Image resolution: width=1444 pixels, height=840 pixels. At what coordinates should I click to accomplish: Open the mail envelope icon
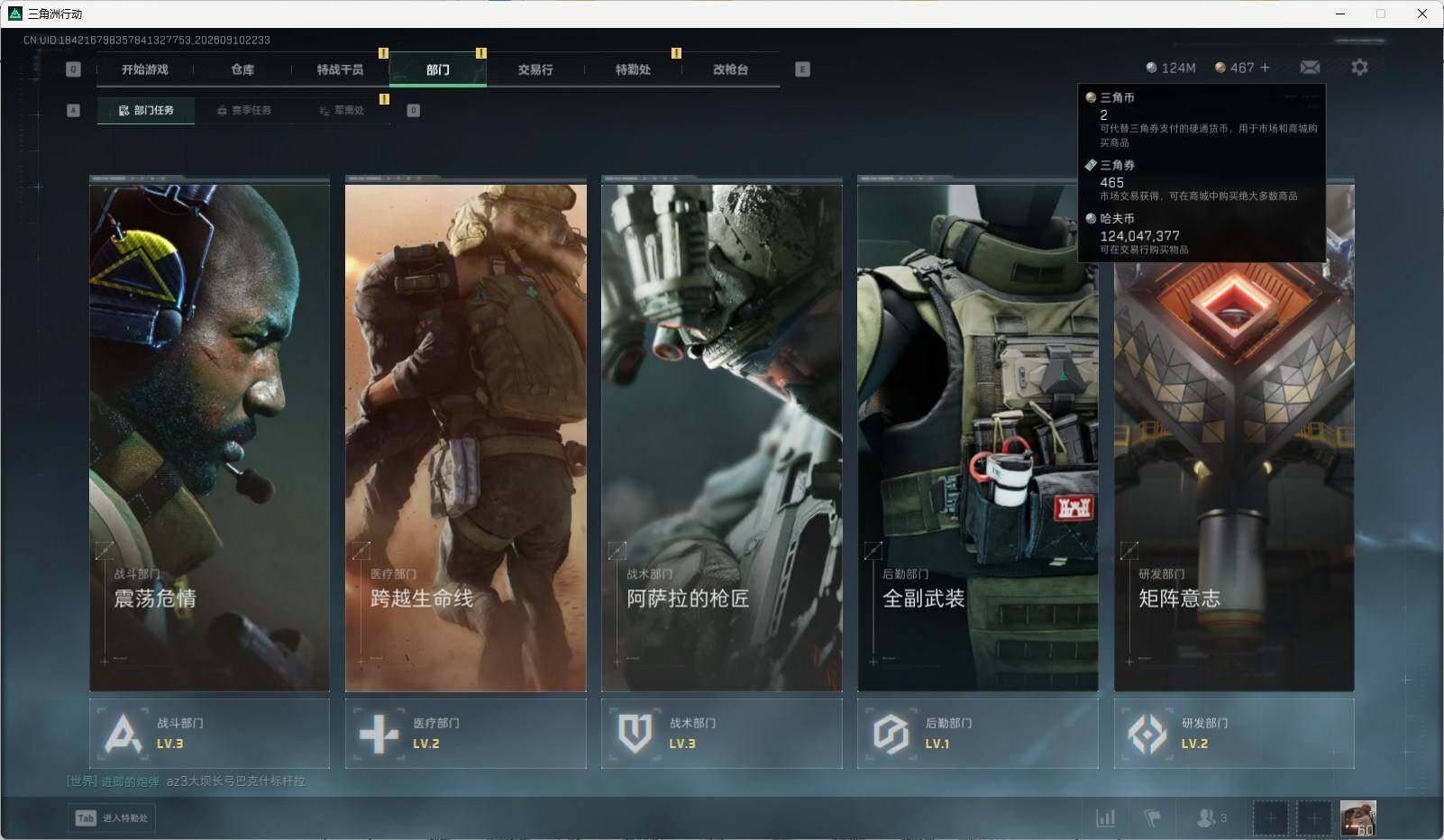coord(1310,68)
